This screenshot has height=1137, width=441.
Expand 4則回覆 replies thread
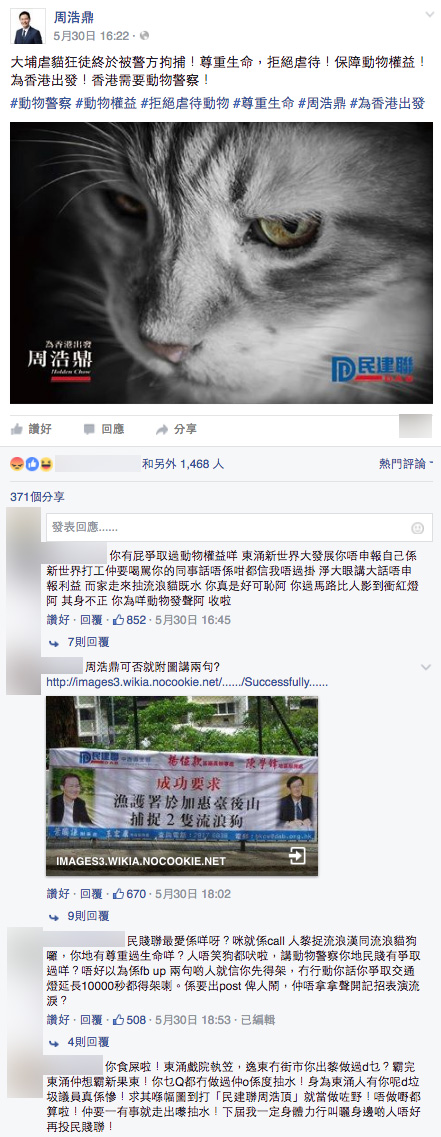tap(78, 1041)
